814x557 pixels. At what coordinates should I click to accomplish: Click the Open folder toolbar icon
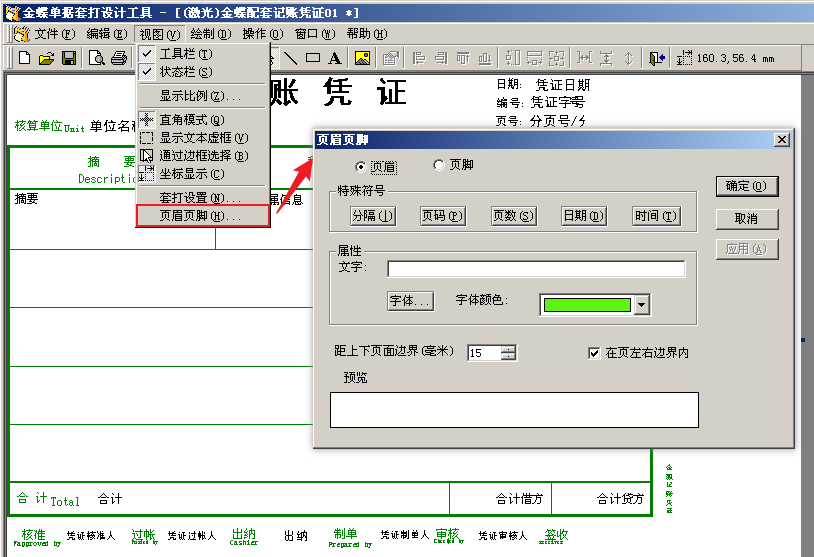(x=46, y=58)
